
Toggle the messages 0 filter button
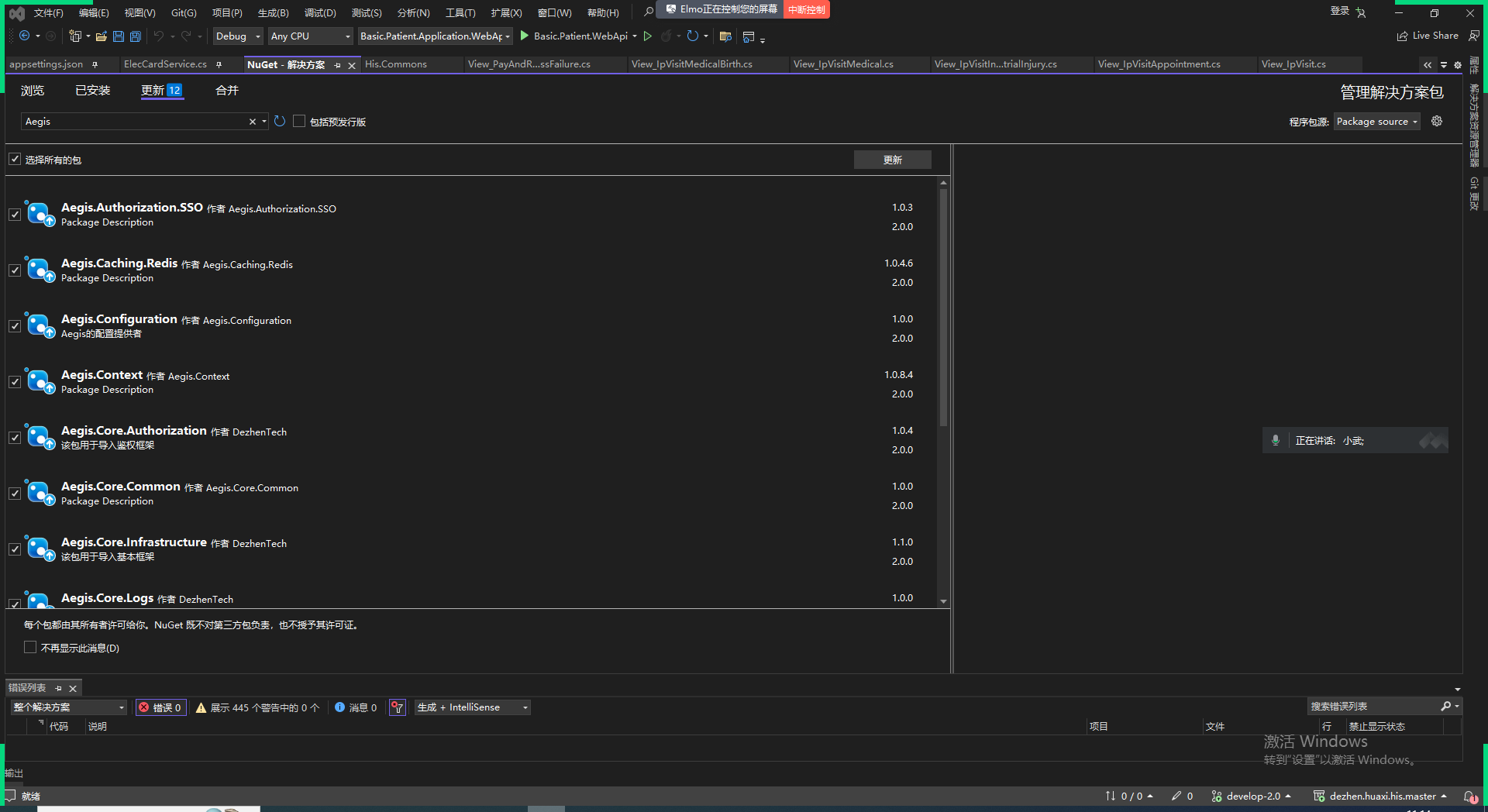coord(356,707)
